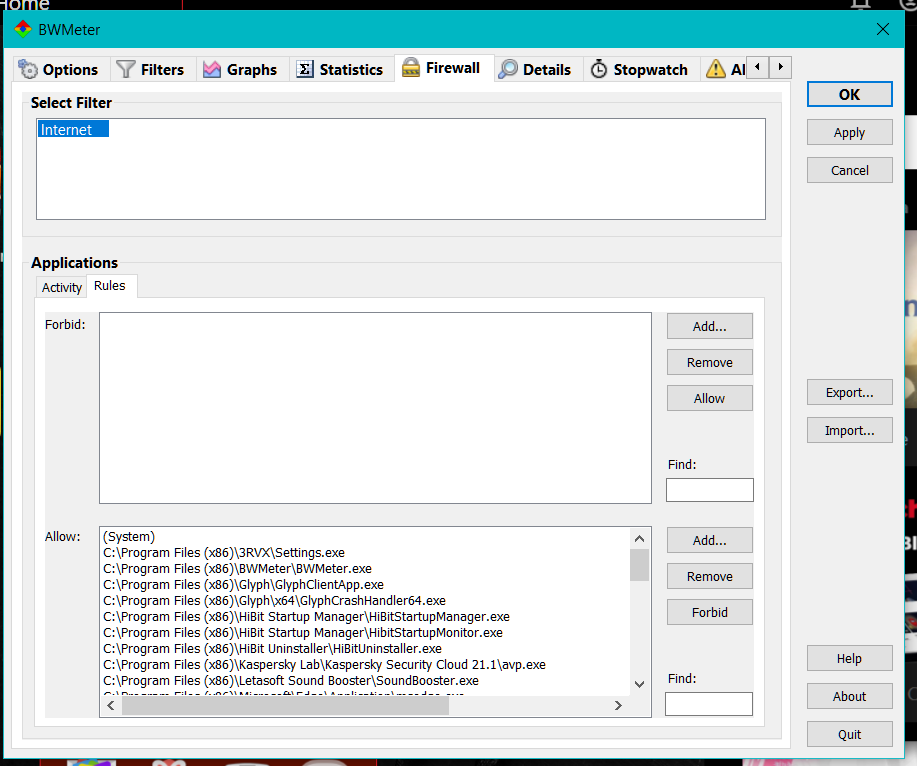Select the Rules sub-tab
This screenshot has width=917, height=766.
112,285
